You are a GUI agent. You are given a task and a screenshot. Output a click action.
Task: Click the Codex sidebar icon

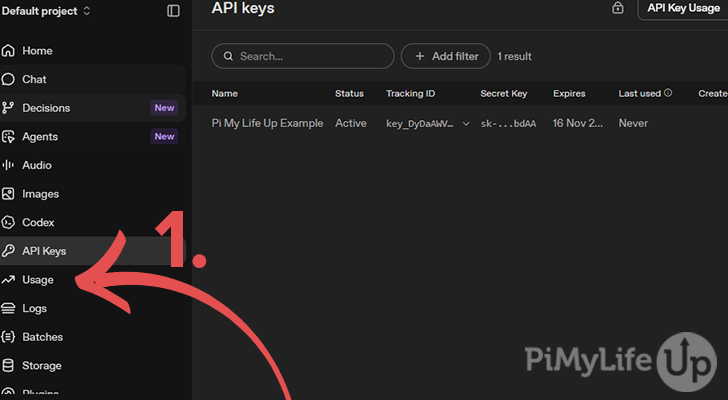8,223
